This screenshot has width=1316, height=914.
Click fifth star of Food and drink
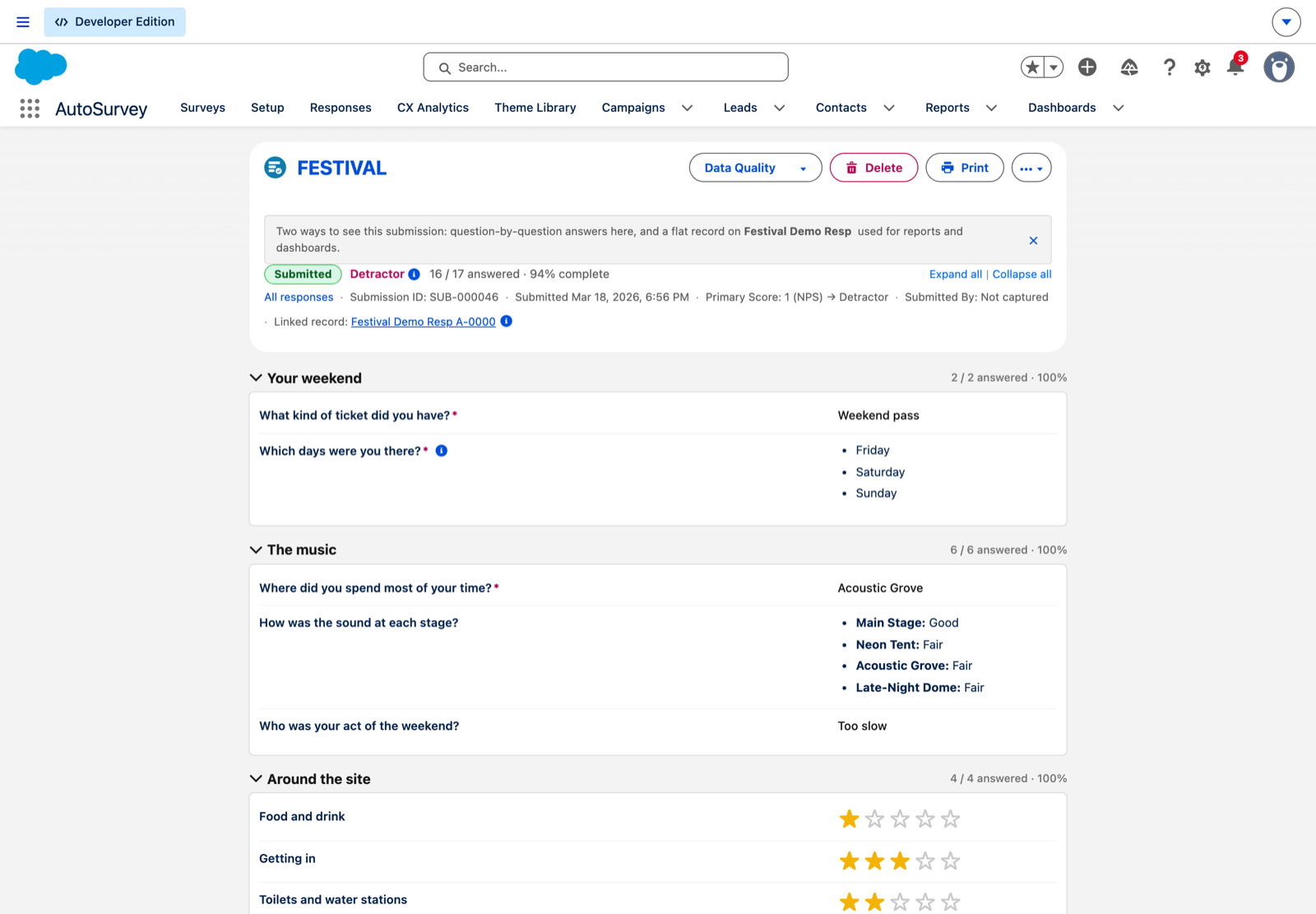tap(951, 819)
